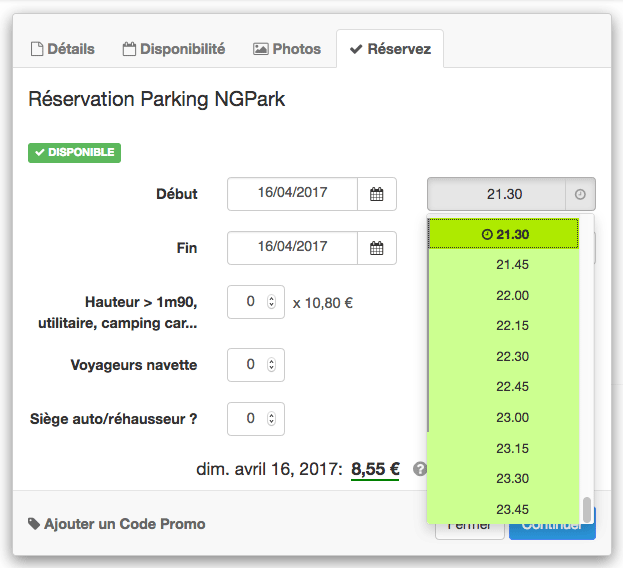
Task: Click the x 10,80 € unit price
Action: 323,303
